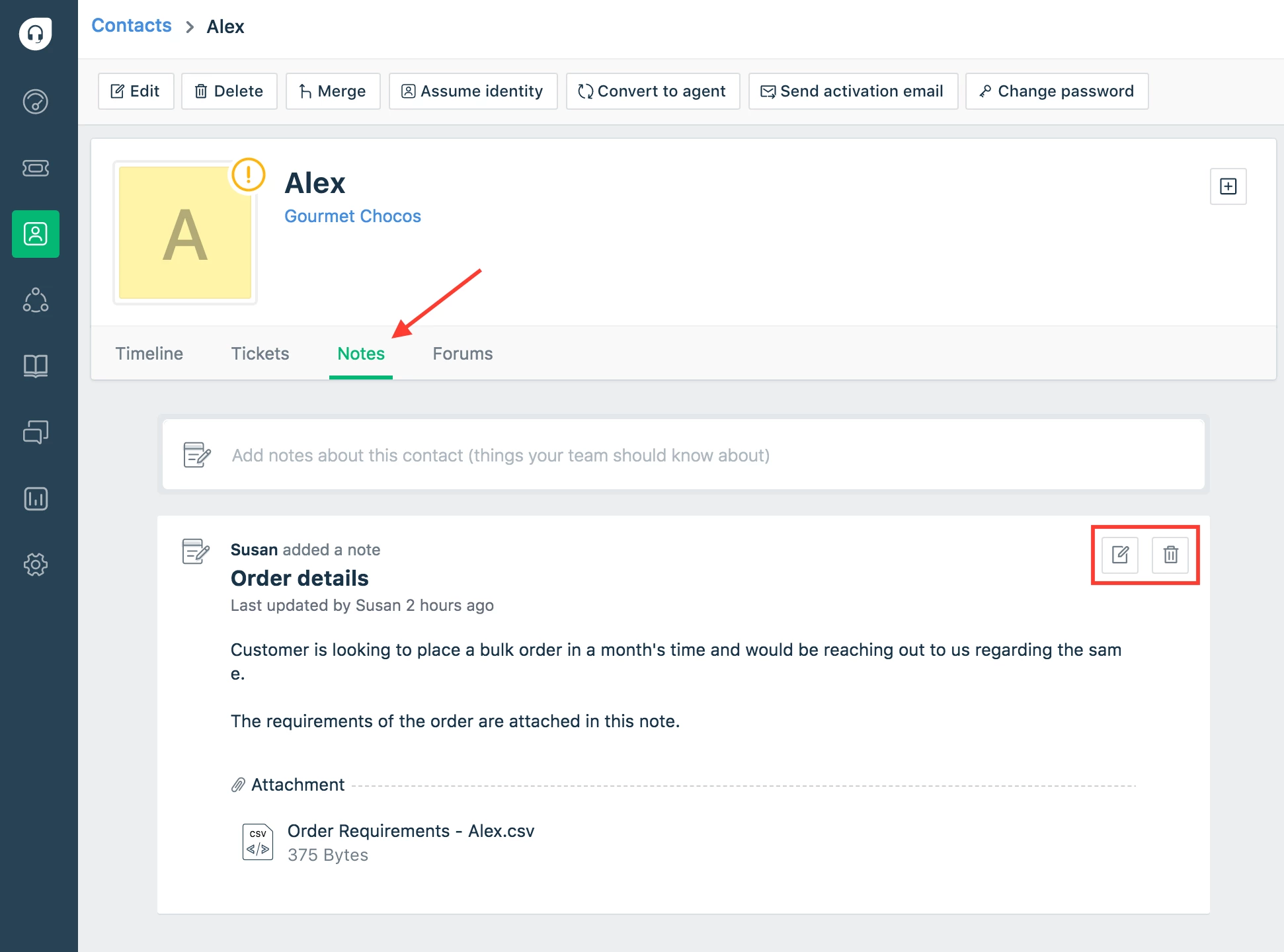Edit the Order details note
The image size is (1284, 952).
coord(1120,555)
